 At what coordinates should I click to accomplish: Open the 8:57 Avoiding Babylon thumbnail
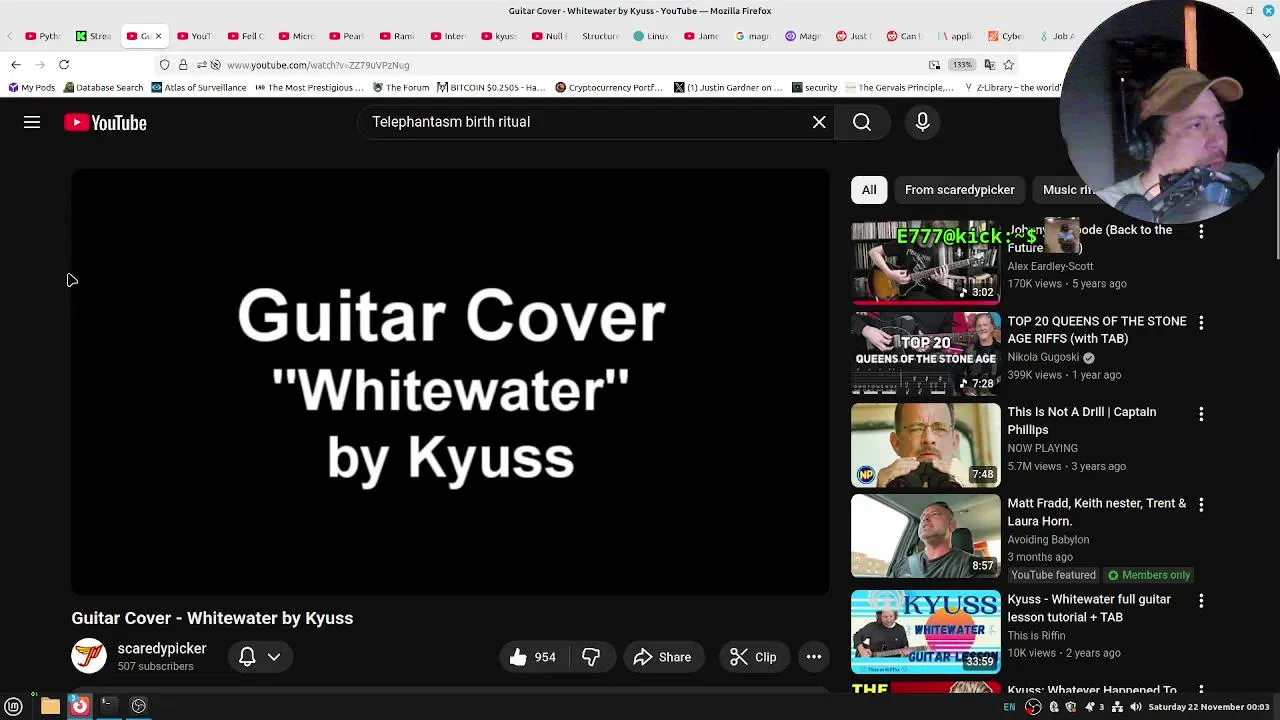coord(925,536)
